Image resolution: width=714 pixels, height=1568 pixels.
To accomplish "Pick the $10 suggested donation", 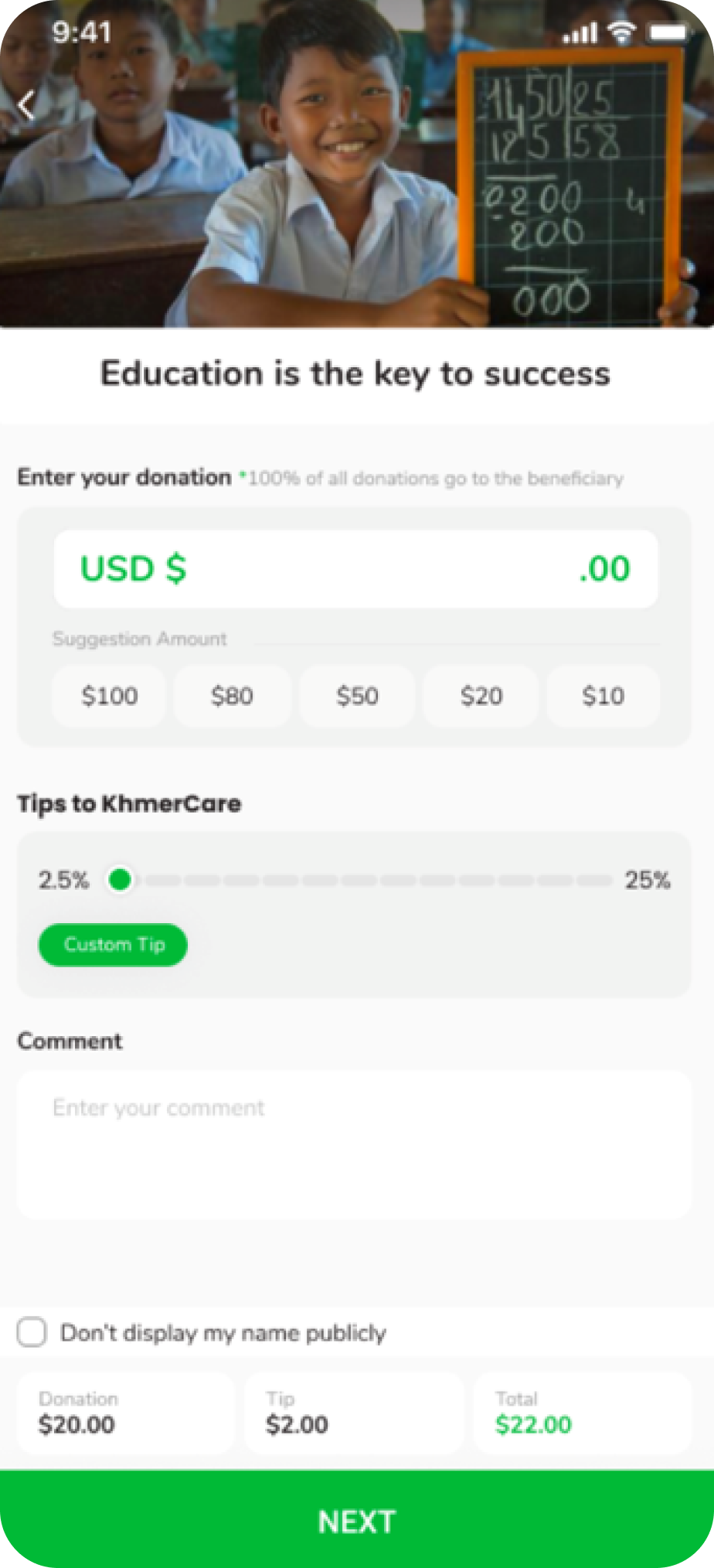I will 603,696.
